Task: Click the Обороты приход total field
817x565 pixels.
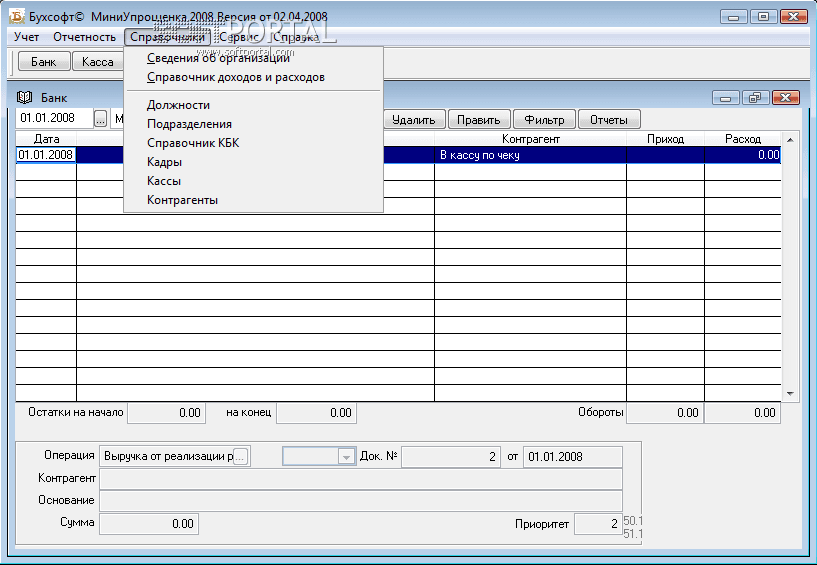Action: pos(665,413)
